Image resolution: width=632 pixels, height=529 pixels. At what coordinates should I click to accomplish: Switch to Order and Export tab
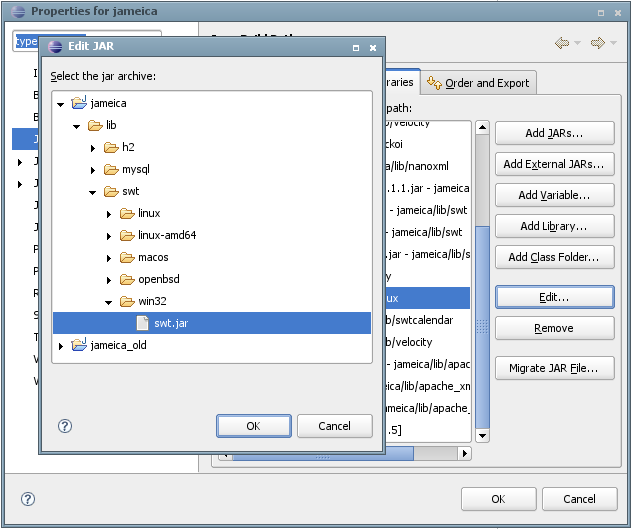tap(478, 83)
